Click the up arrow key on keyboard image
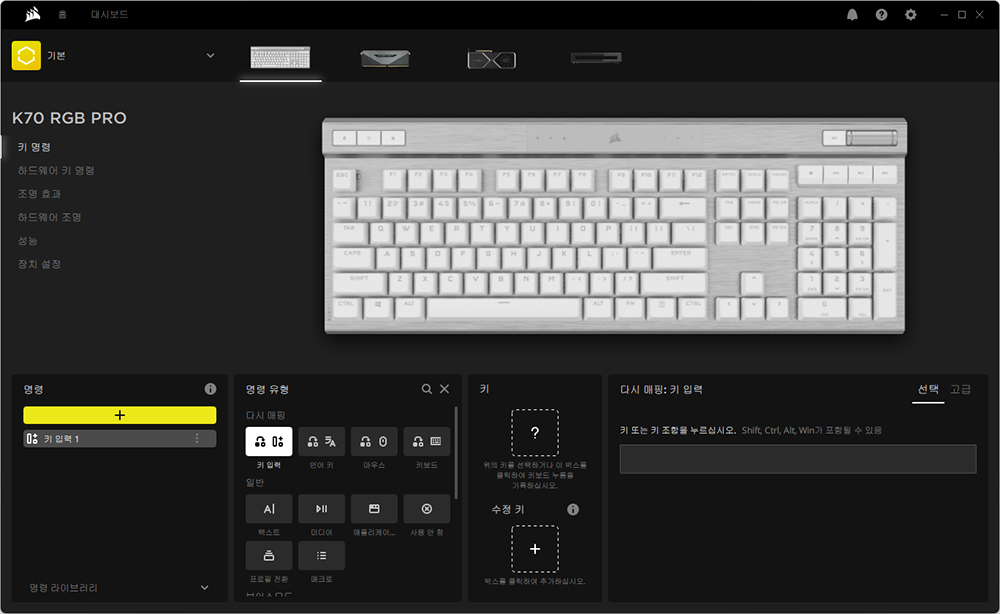Viewport: 1000px width, 614px height. point(753,282)
